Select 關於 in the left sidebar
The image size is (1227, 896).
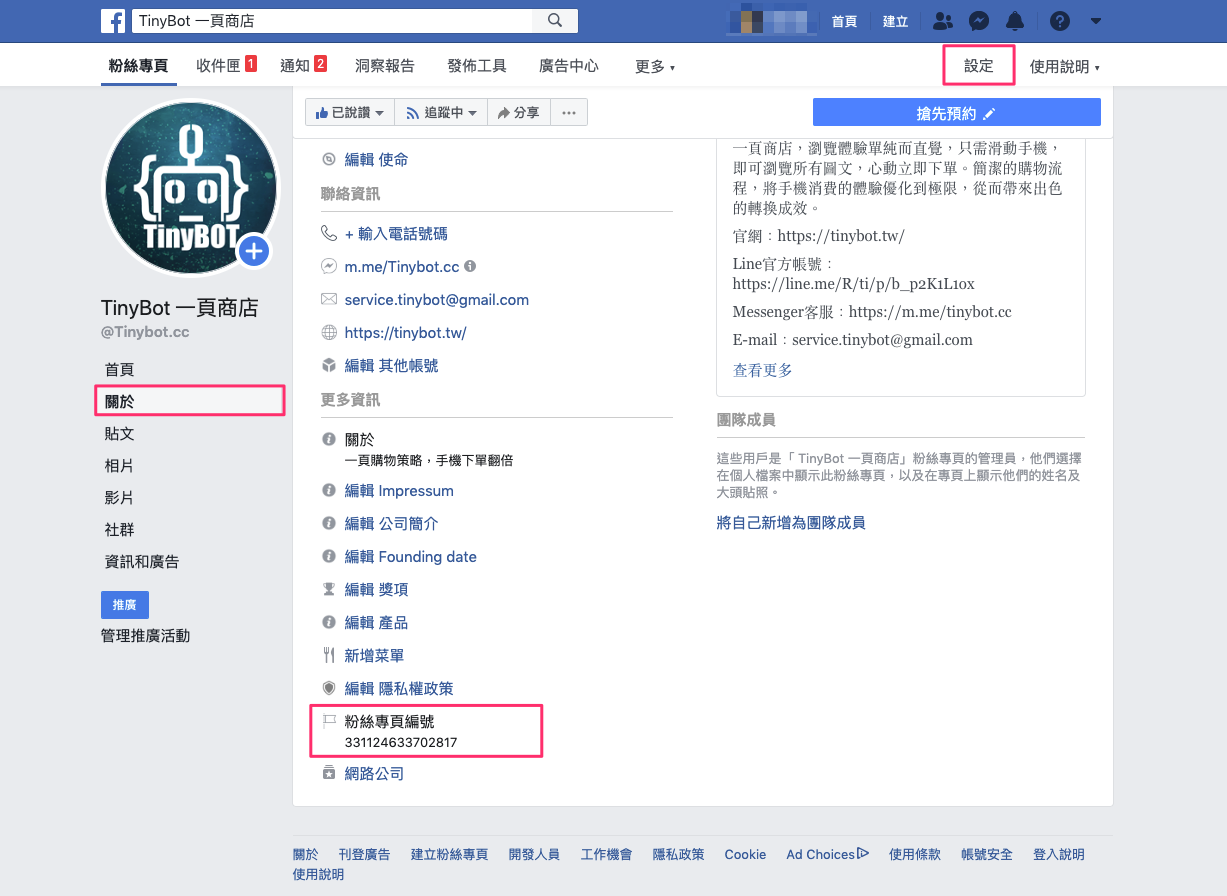pyautogui.click(x=190, y=401)
